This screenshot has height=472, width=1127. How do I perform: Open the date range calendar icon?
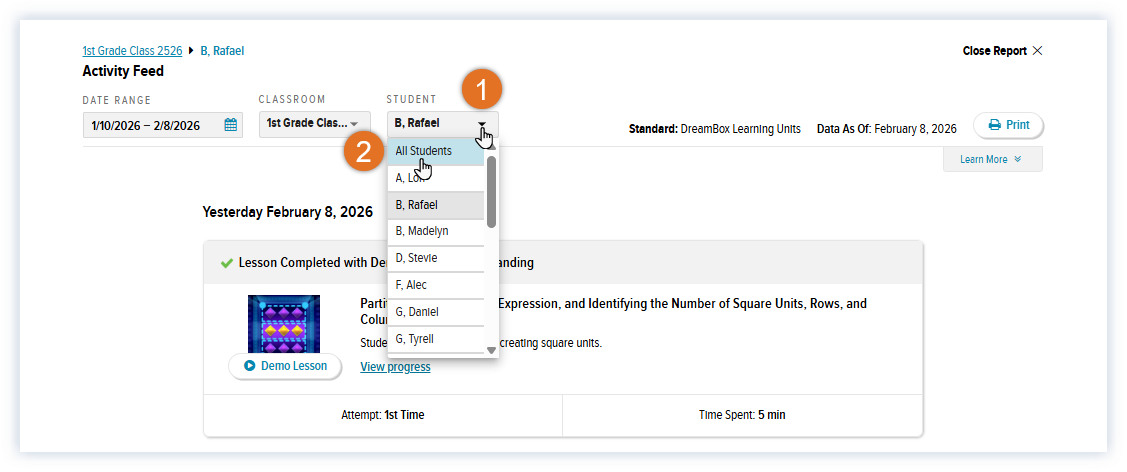(231, 125)
